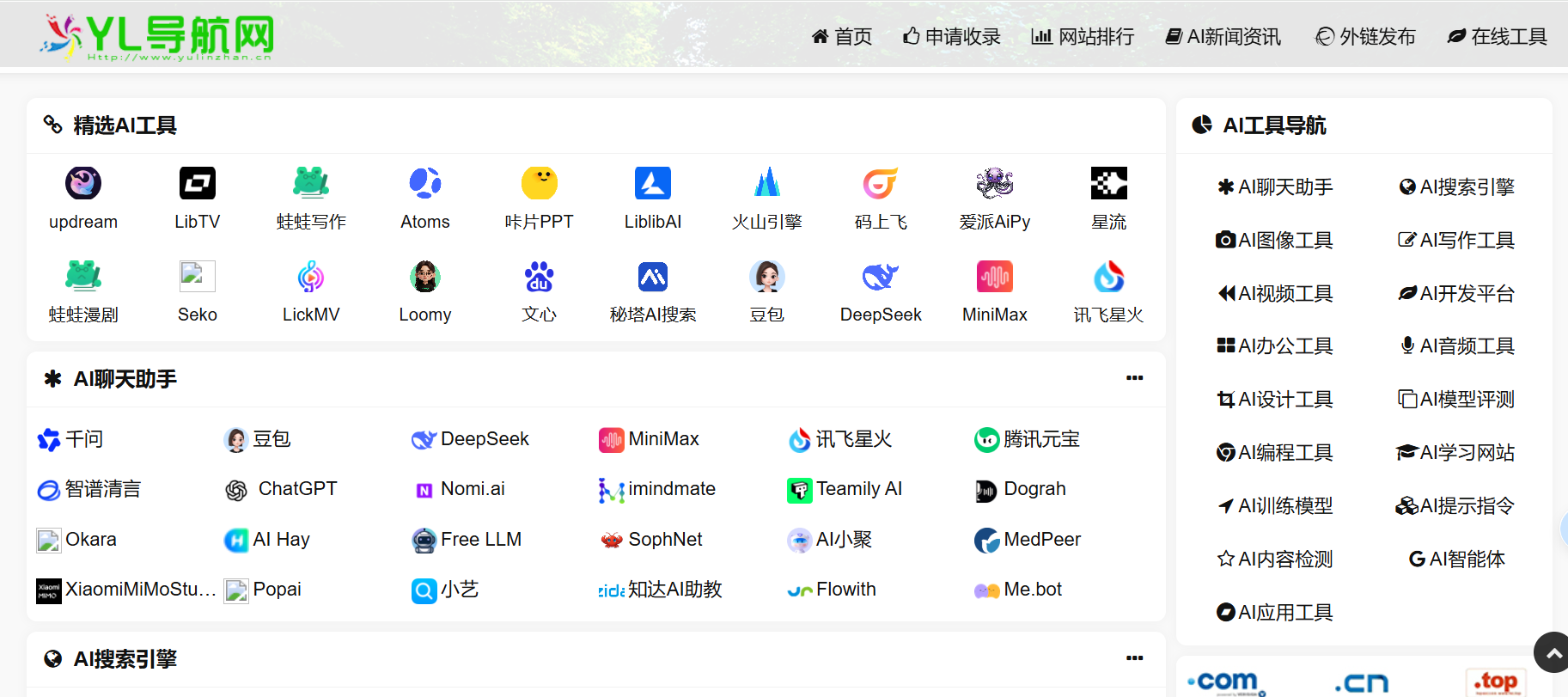Select AI音频工具 in the sidebar navigation
The height and width of the screenshot is (697, 1568).
coord(1457,345)
